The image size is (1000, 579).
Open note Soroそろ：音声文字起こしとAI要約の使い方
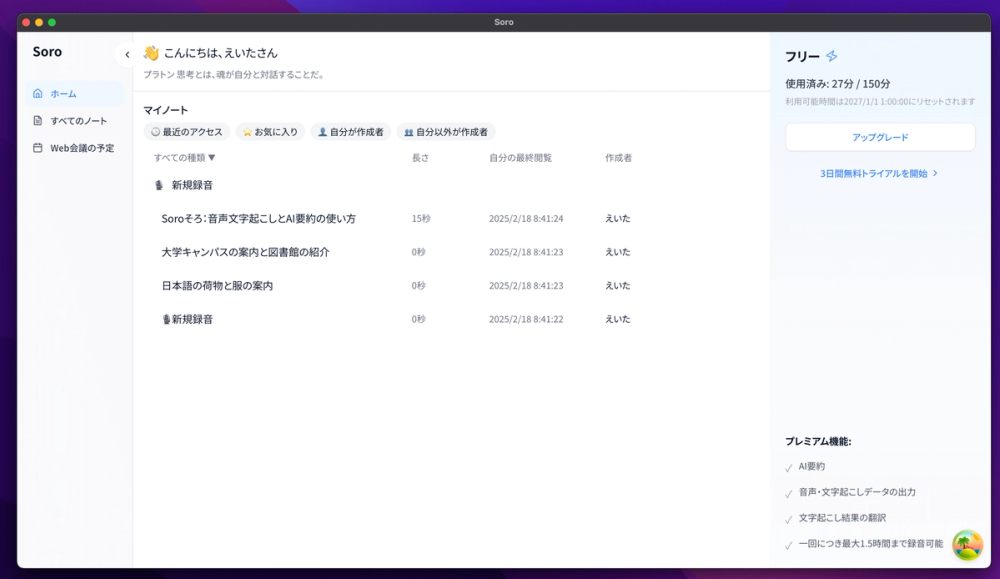258,219
